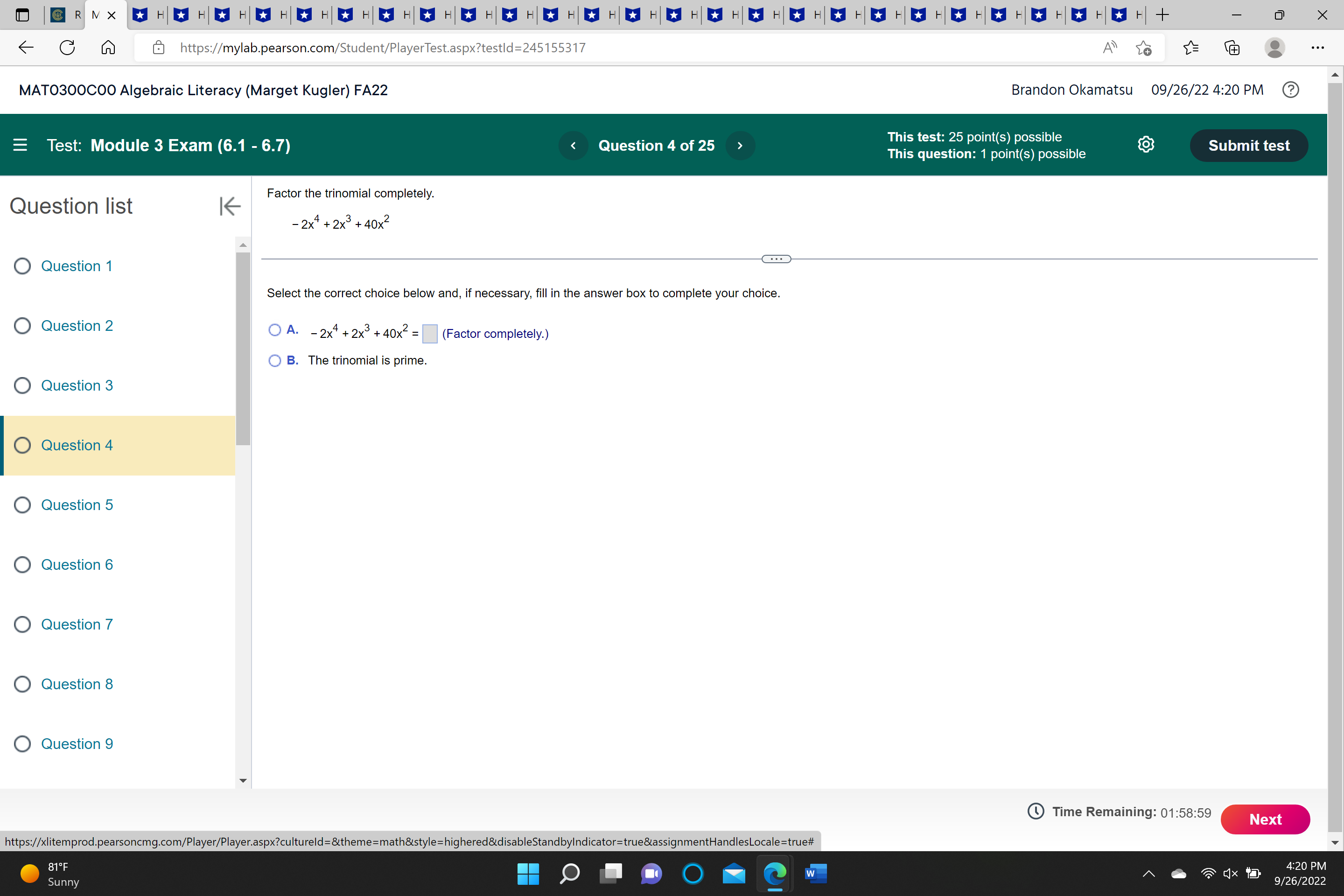Select choice B, trinomial is prime
This screenshot has width=1344, height=896.
275,361
